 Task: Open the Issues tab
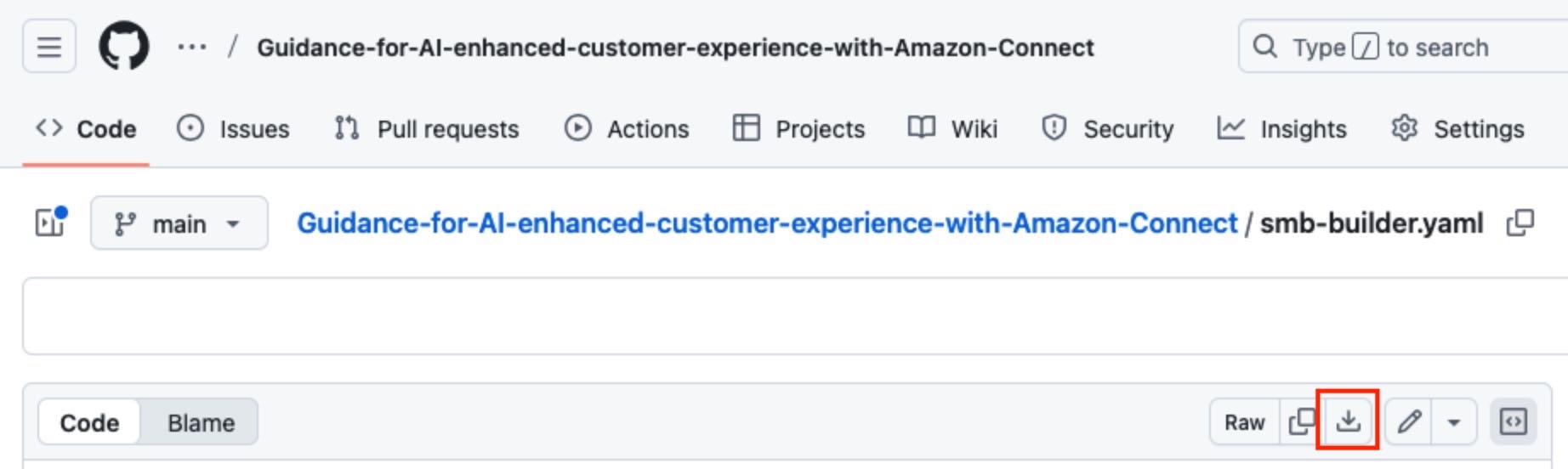[x=234, y=129]
